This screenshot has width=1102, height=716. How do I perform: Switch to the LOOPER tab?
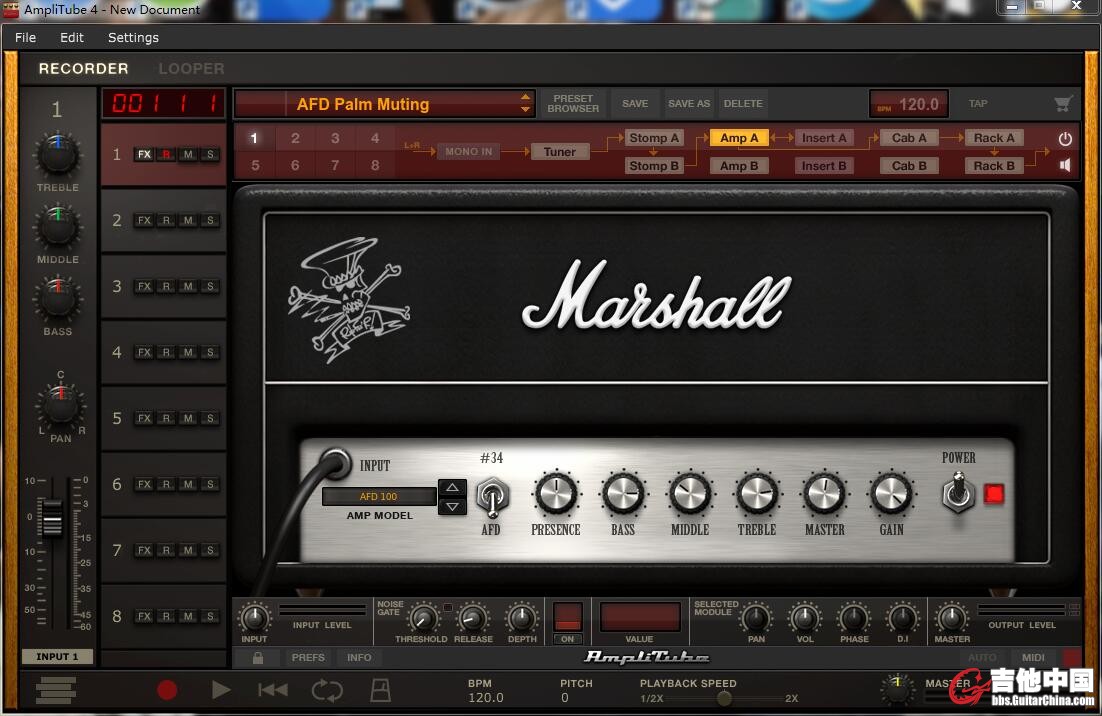coord(191,69)
